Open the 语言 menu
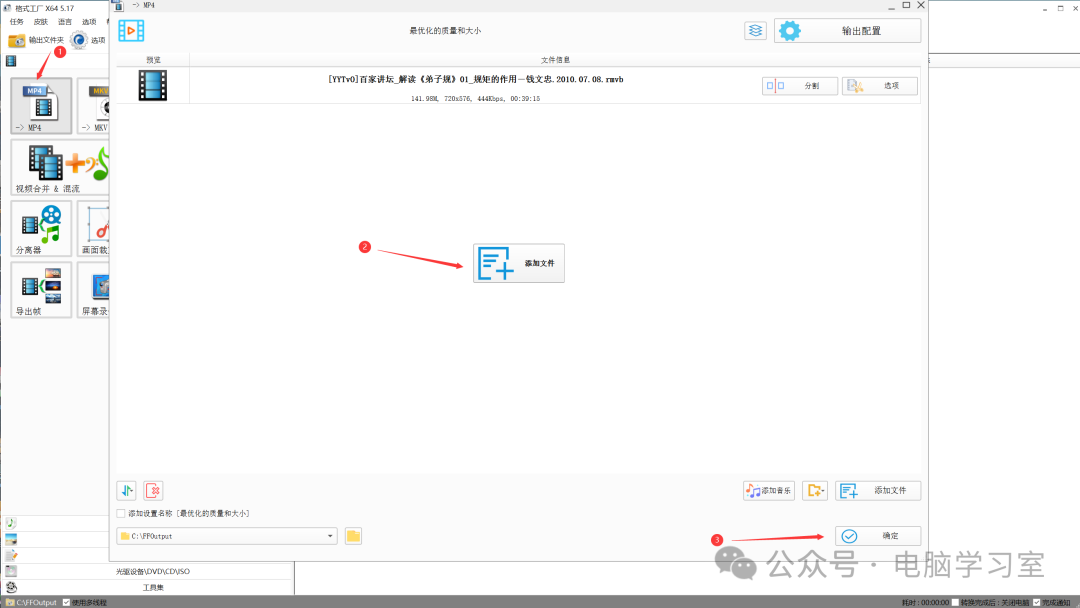This screenshot has width=1080, height=608. (65, 22)
